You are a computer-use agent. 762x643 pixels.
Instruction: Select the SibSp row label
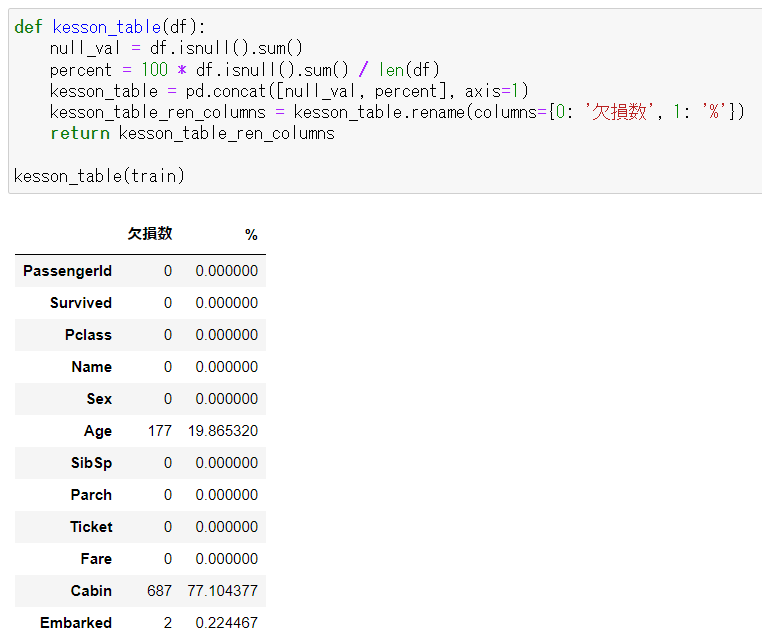[91, 463]
